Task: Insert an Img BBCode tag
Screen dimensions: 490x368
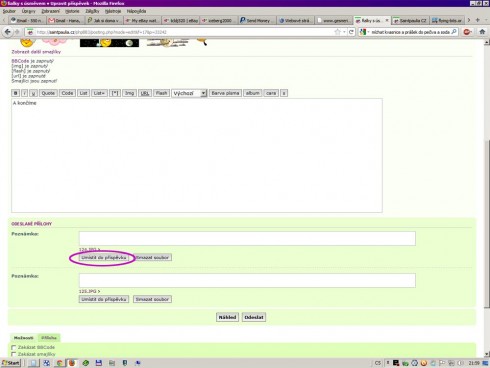Action: point(129,93)
